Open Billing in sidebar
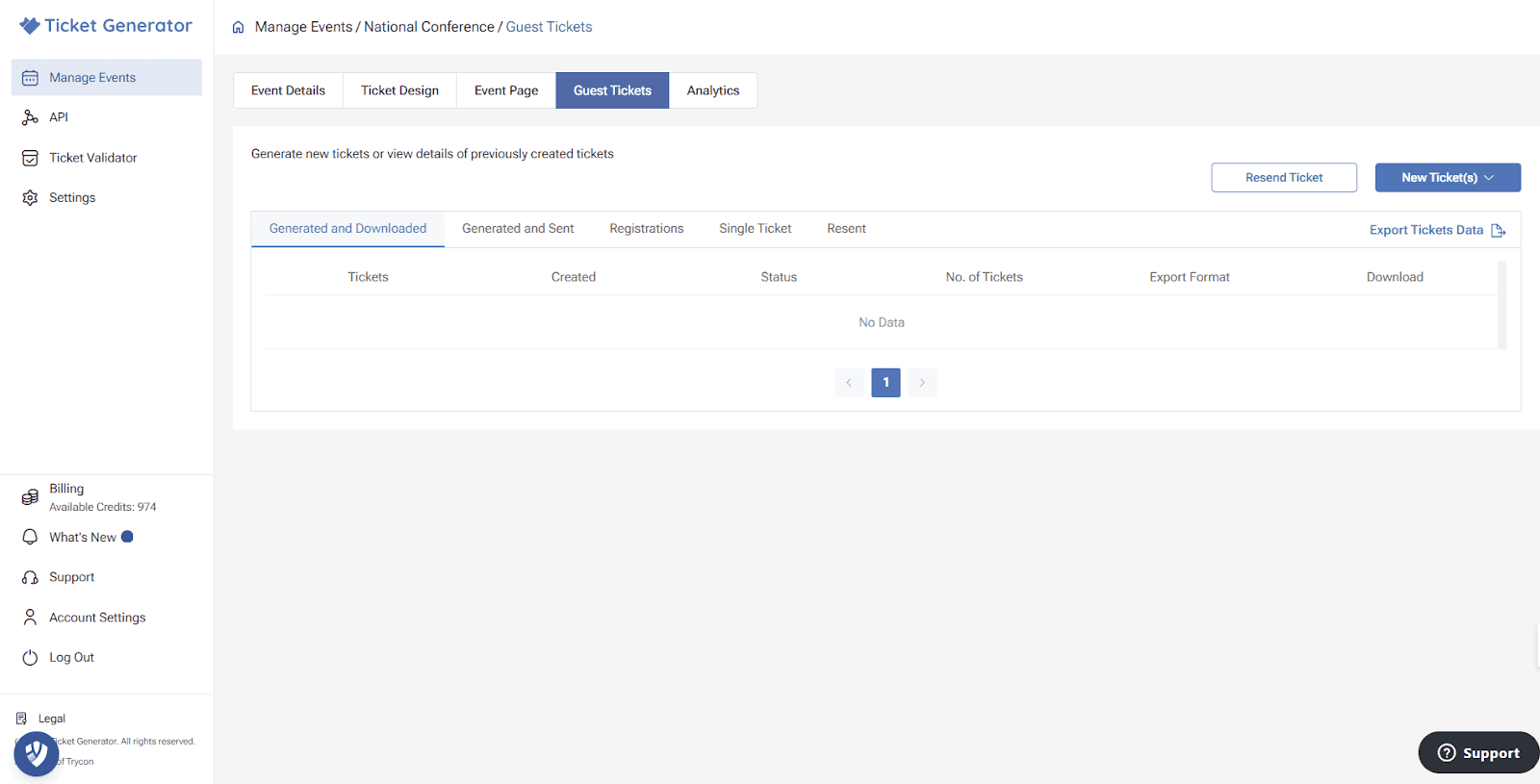The image size is (1540, 784). 66,489
